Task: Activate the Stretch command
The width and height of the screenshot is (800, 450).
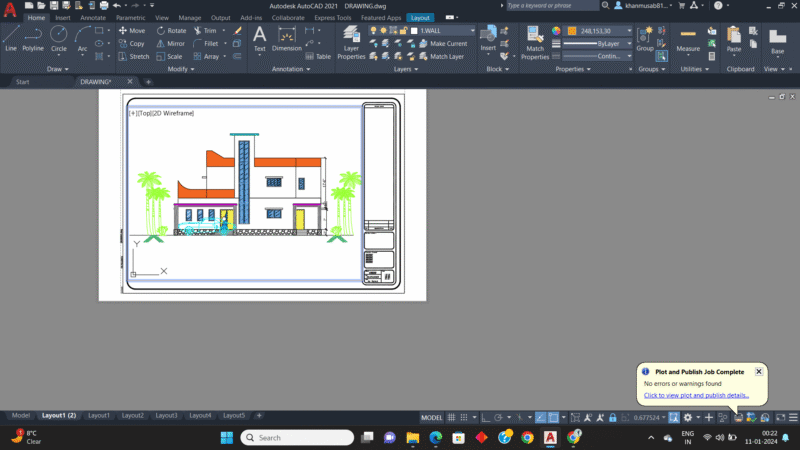Action: tap(134, 57)
